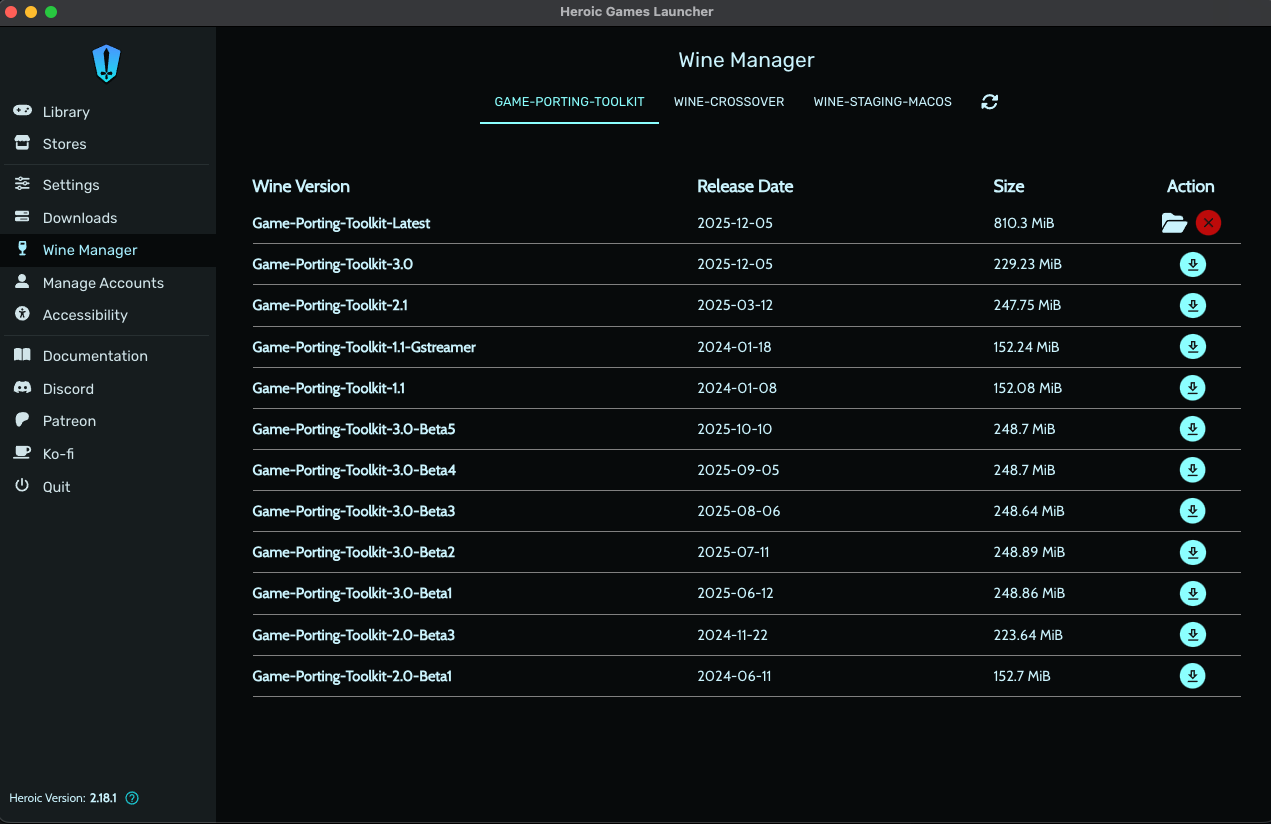Image resolution: width=1271 pixels, height=824 pixels.
Task: Click the Size column header
Action: point(1009,186)
